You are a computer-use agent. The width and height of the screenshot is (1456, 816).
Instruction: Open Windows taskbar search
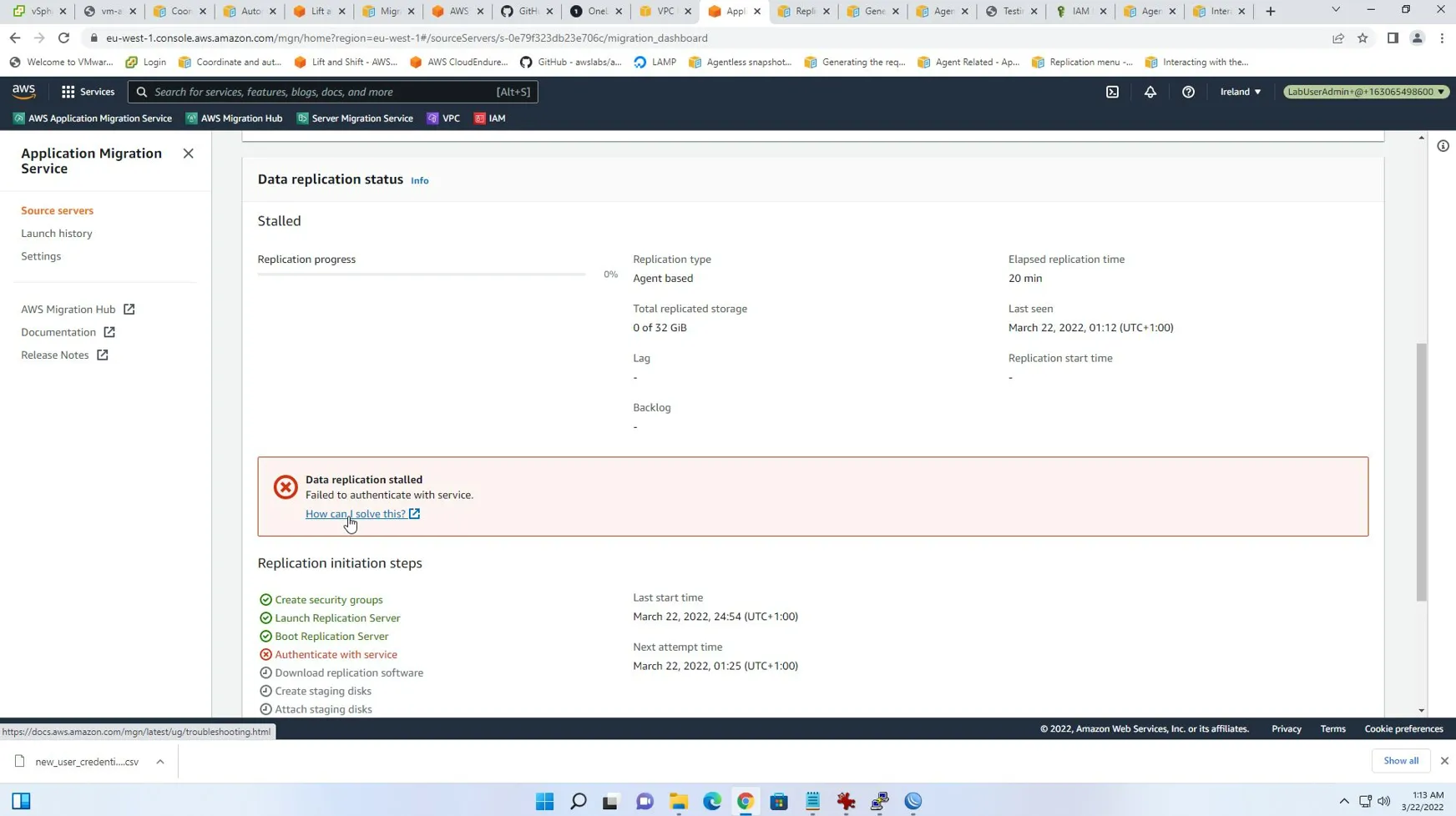579,801
